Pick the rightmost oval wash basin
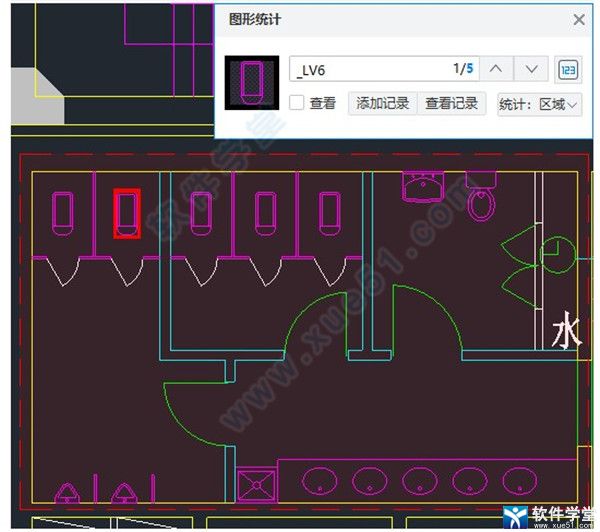600x532 pixels. click(x=512, y=481)
